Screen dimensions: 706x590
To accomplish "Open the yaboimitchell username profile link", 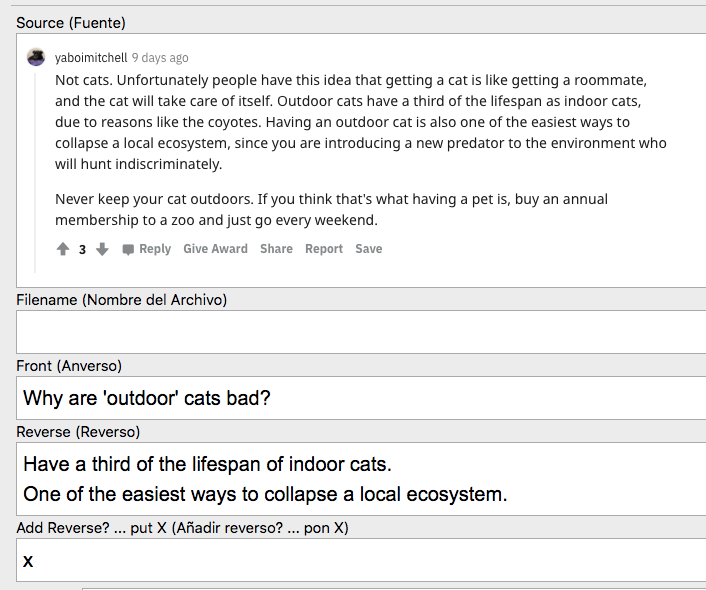I will (x=91, y=58).
